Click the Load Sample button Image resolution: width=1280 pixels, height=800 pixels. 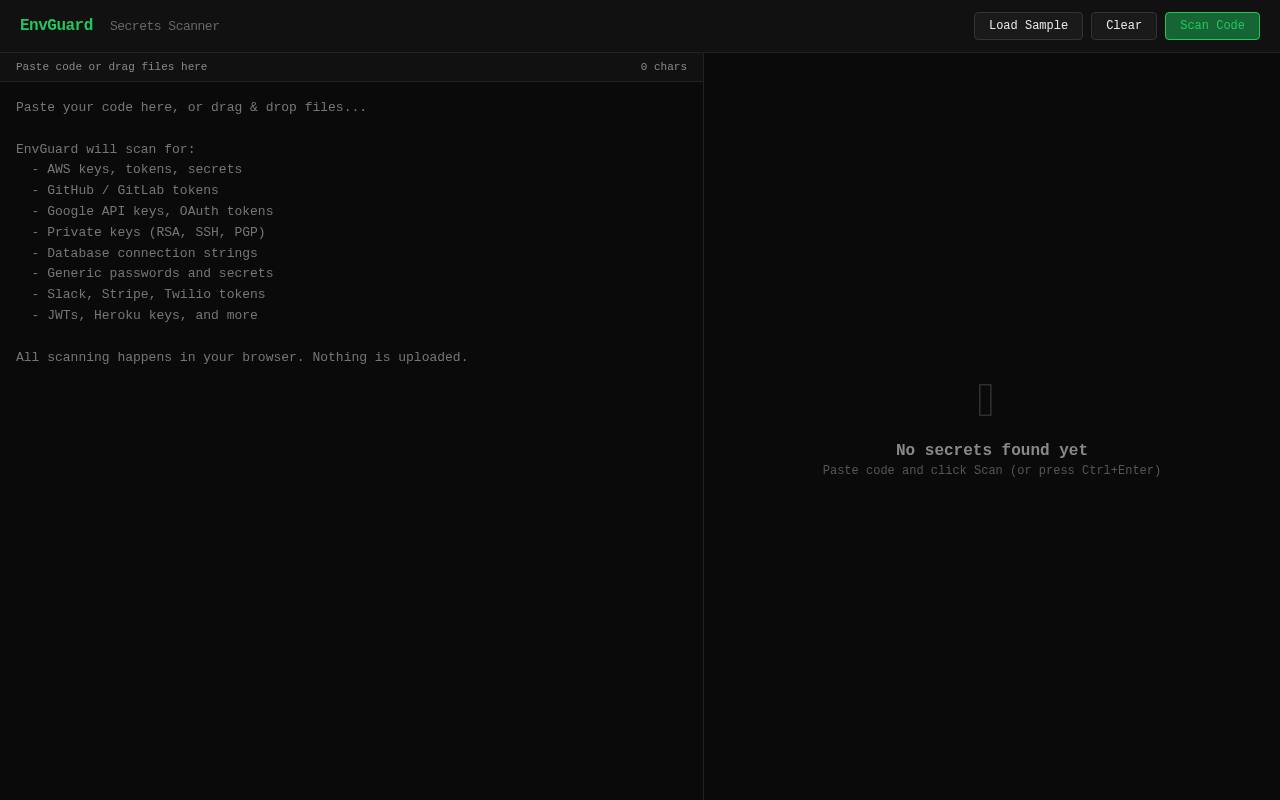coord(1028,26)
